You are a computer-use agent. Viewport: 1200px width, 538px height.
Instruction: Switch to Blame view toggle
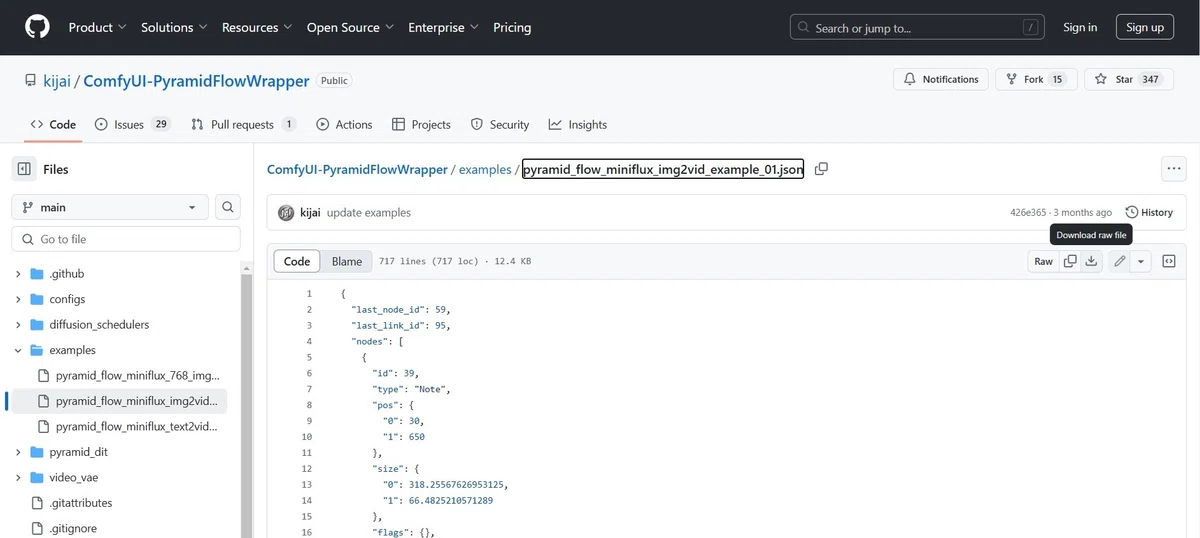click(x=347, y=261)
